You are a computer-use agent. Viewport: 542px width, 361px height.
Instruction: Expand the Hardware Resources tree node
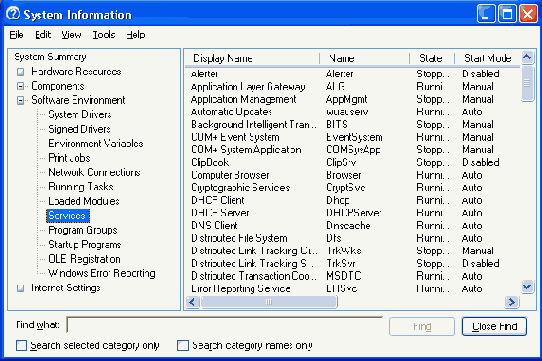(21, 72)
